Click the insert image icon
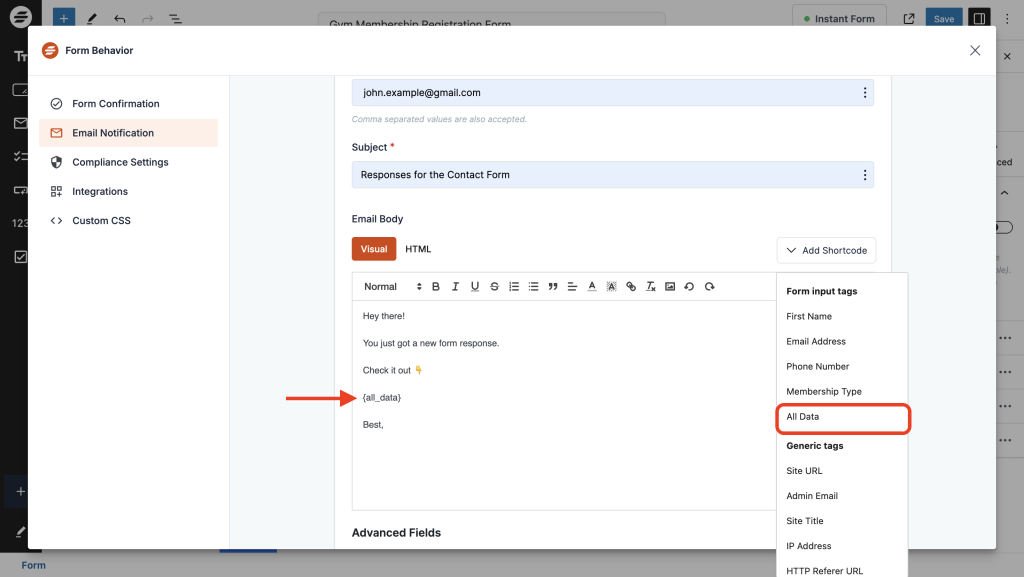The height and width of the screenshot is (577, 1024). pyautogui.click(x=670, y=287)
